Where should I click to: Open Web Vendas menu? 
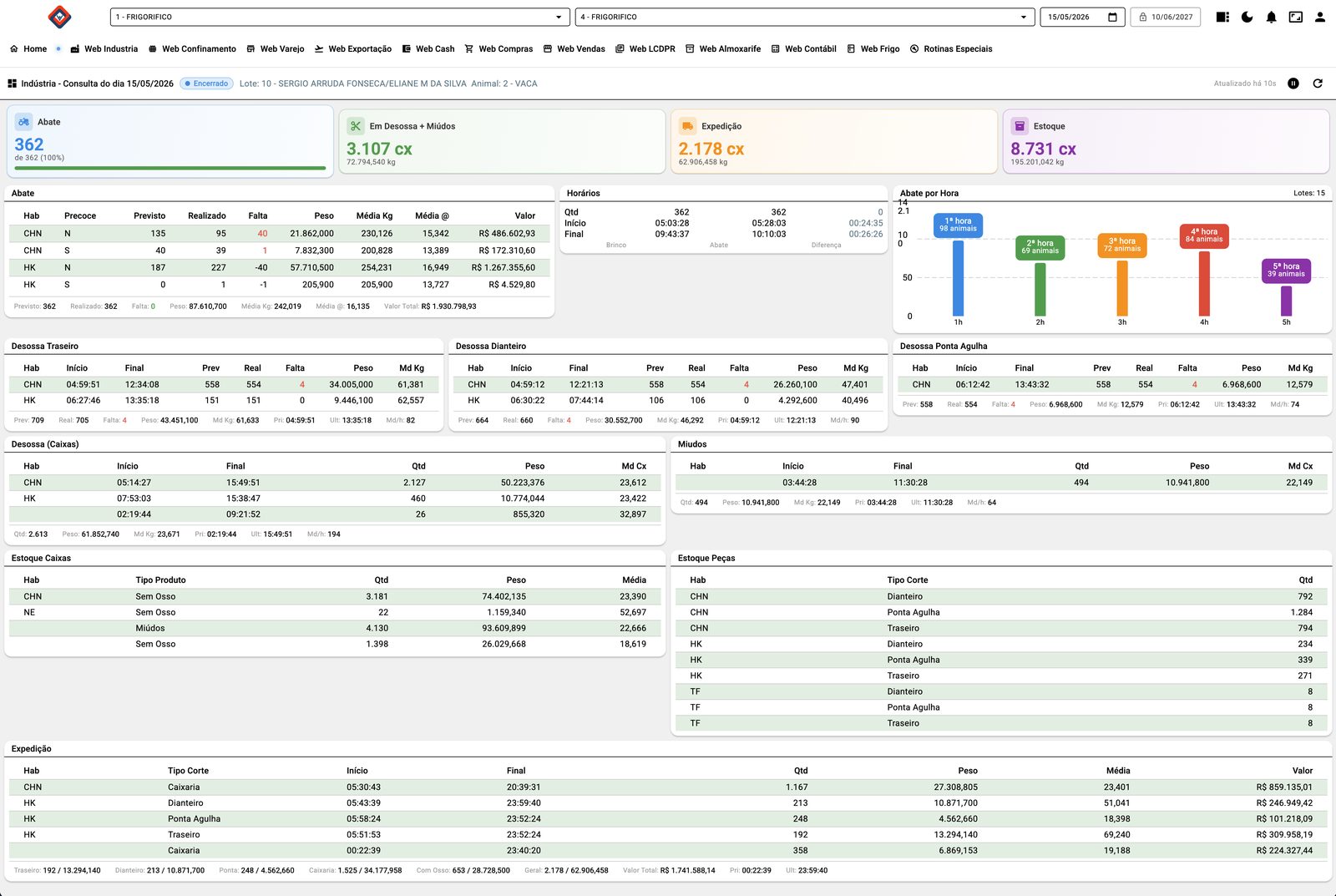574,49
